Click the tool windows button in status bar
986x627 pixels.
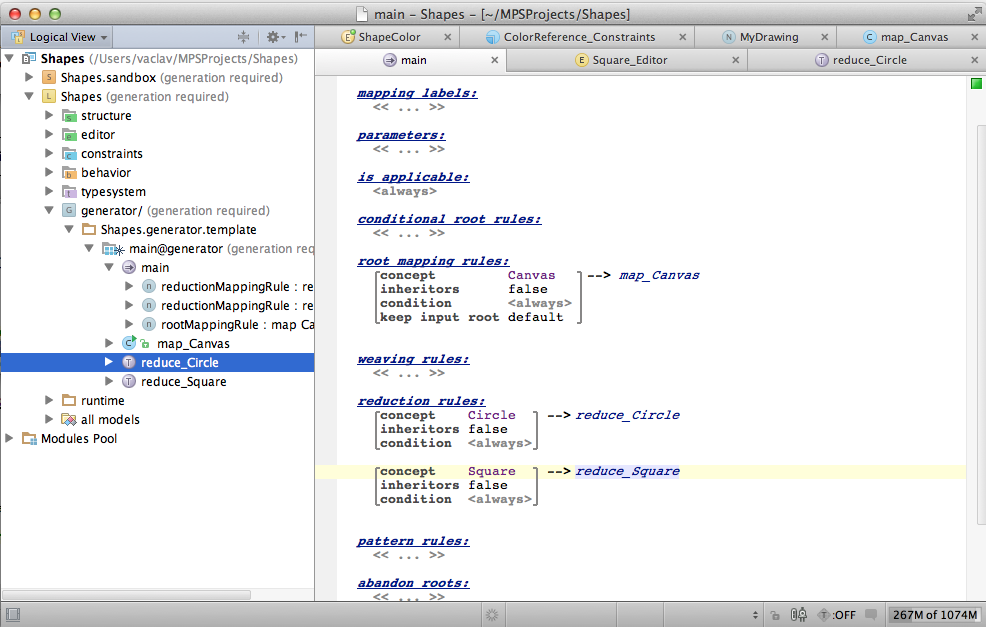(x=15, y=615)
